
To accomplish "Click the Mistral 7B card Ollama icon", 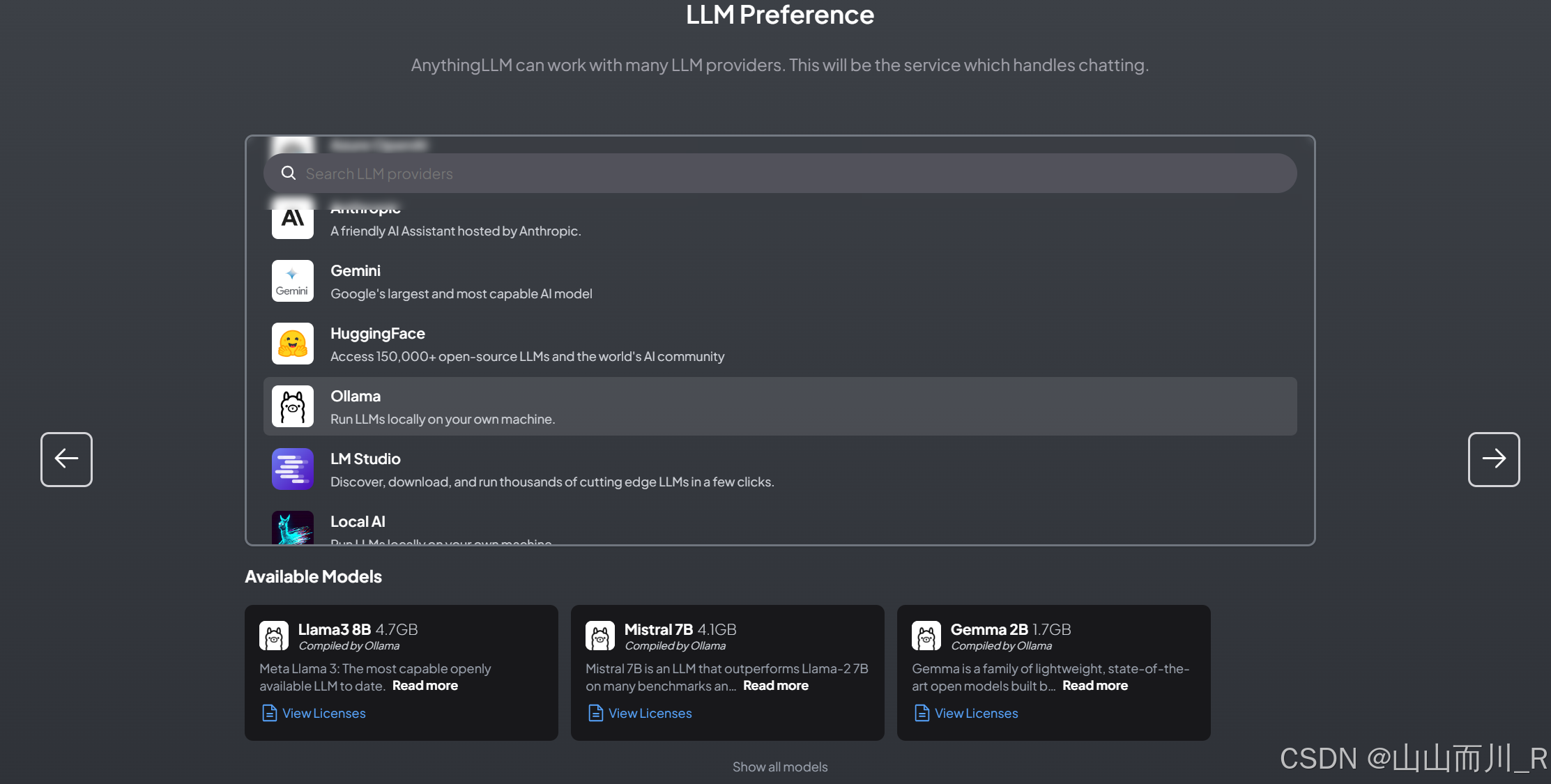I will (600, 636).
